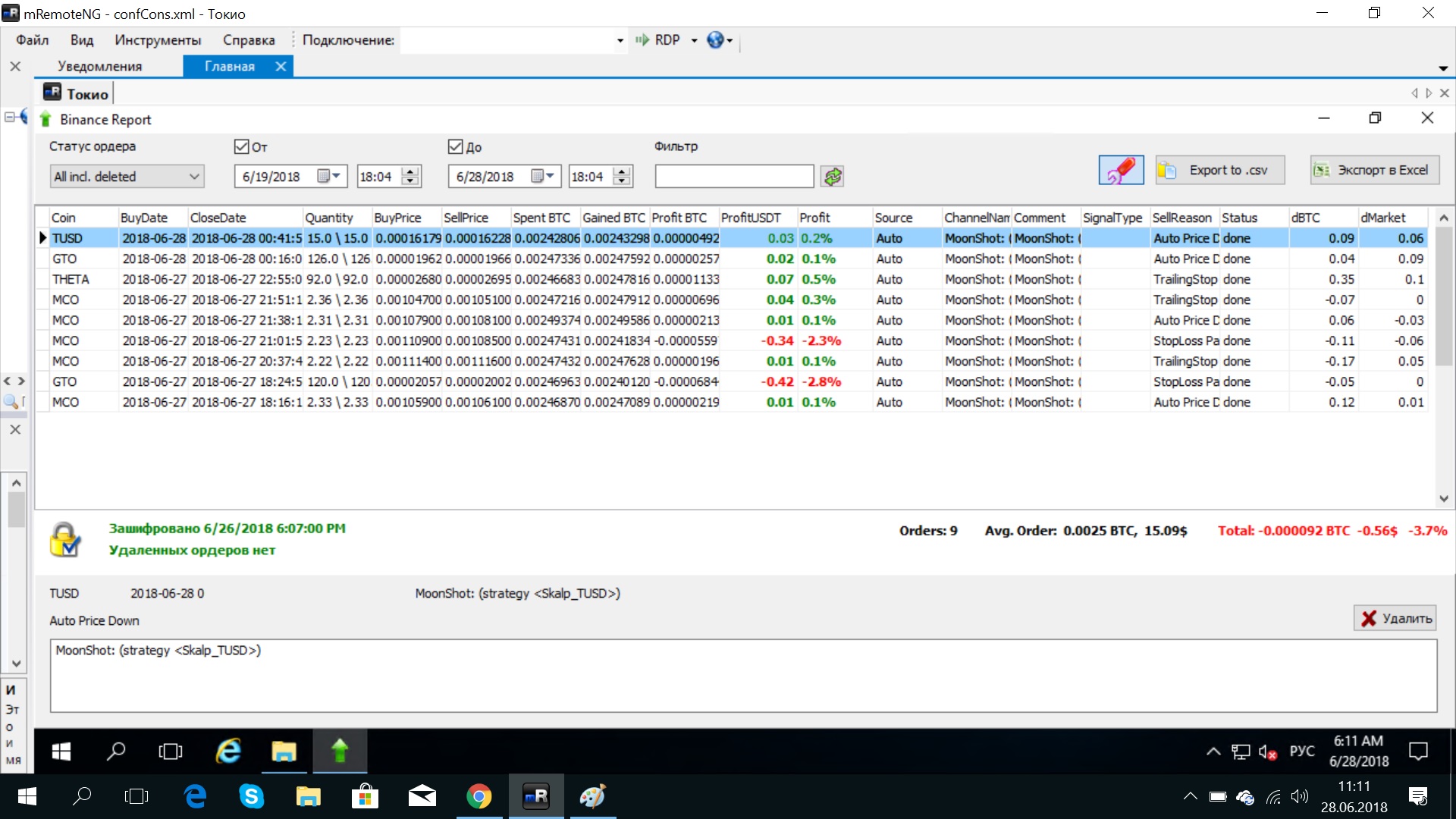The image size is (1456, 819).
Task: Open Chrome from the local taskbar
Action: point(479,796)
